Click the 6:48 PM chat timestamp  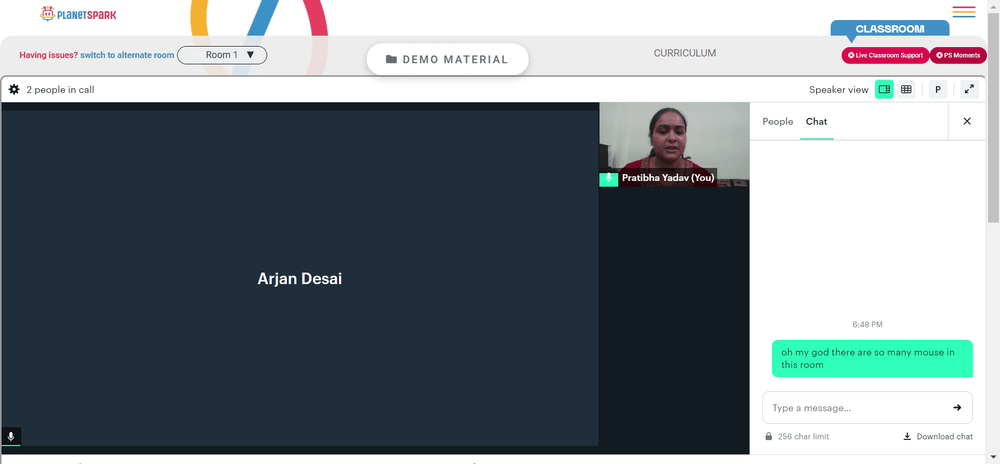867,324
